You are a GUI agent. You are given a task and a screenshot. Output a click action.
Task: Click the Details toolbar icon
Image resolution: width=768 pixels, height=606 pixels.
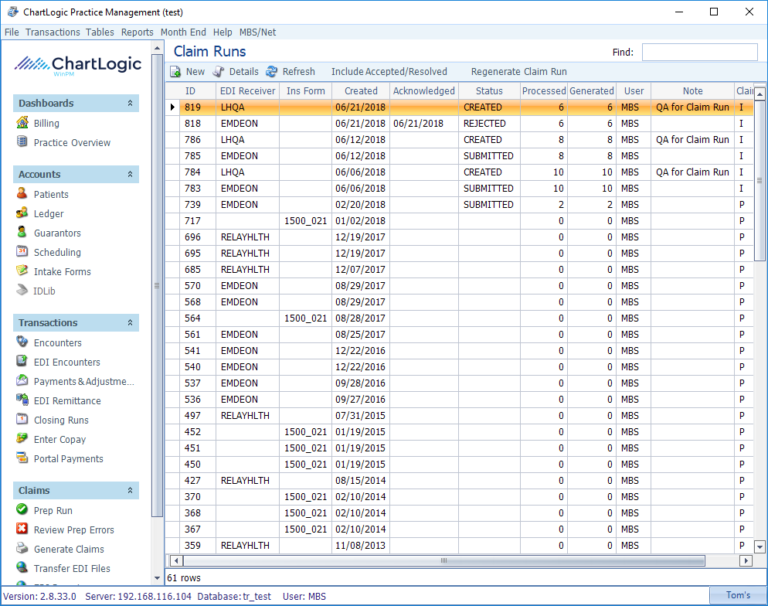pos(218,72)
